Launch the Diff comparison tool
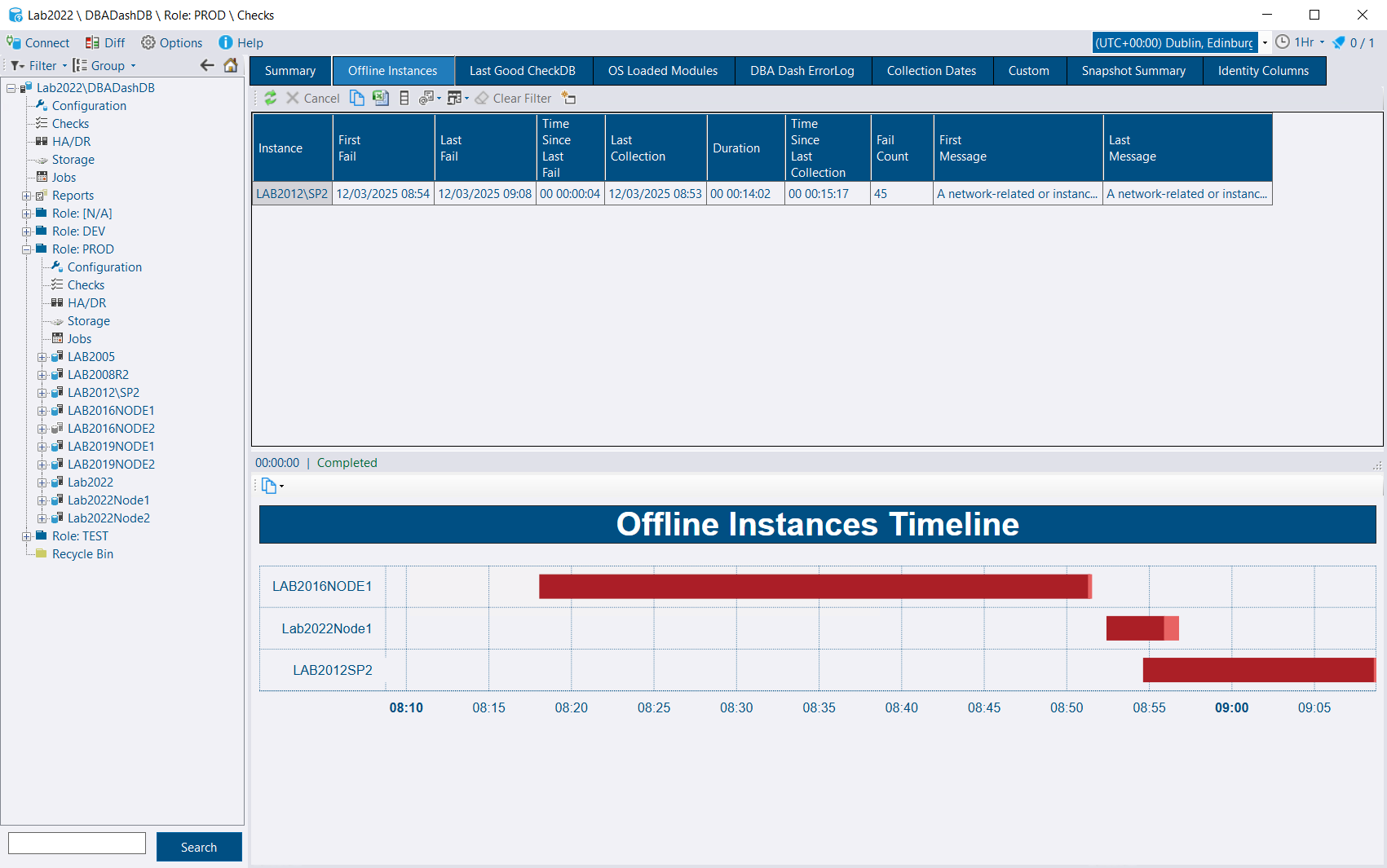1387x868 pixels. pos(105,42)
